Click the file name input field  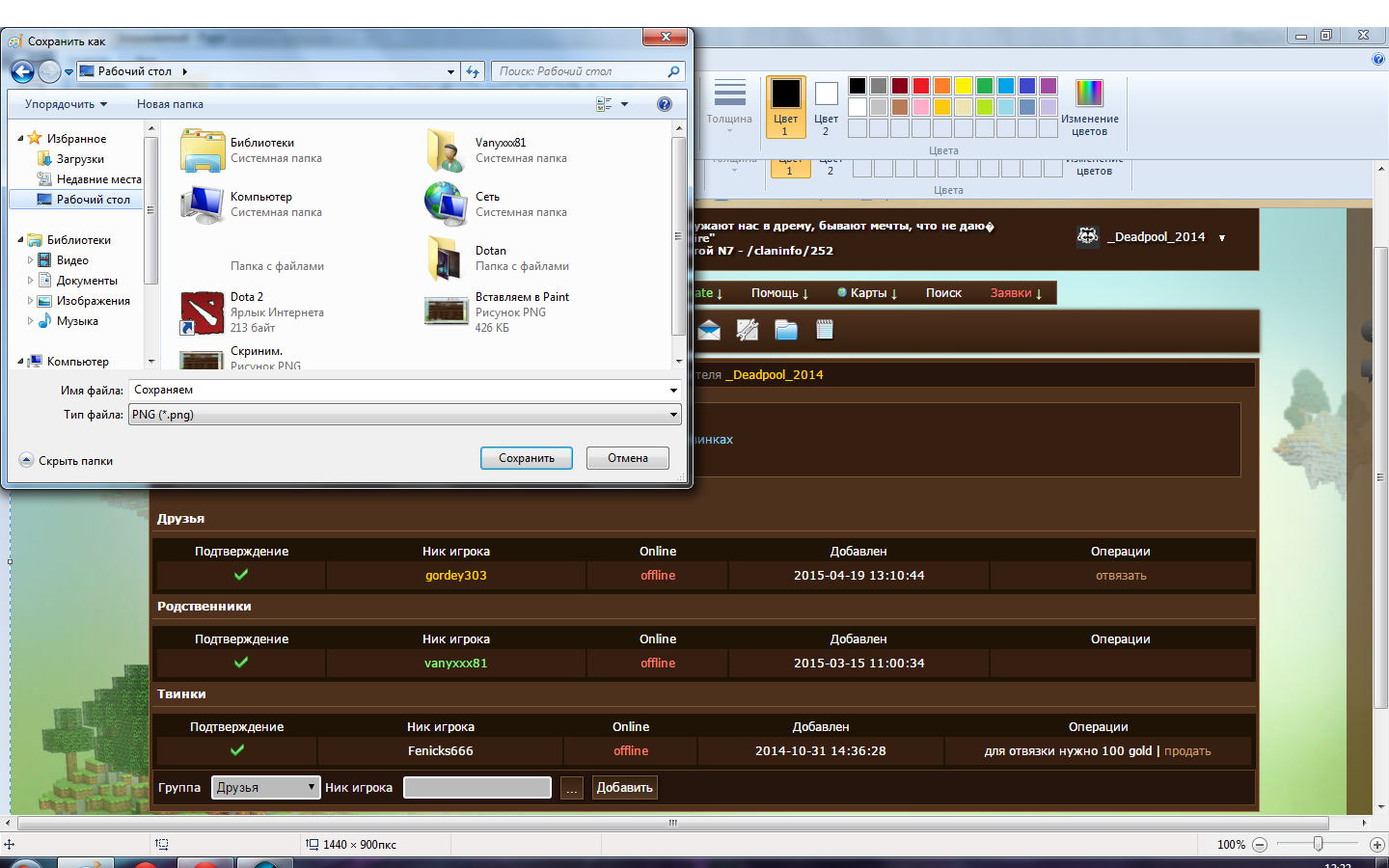point(397,391)
